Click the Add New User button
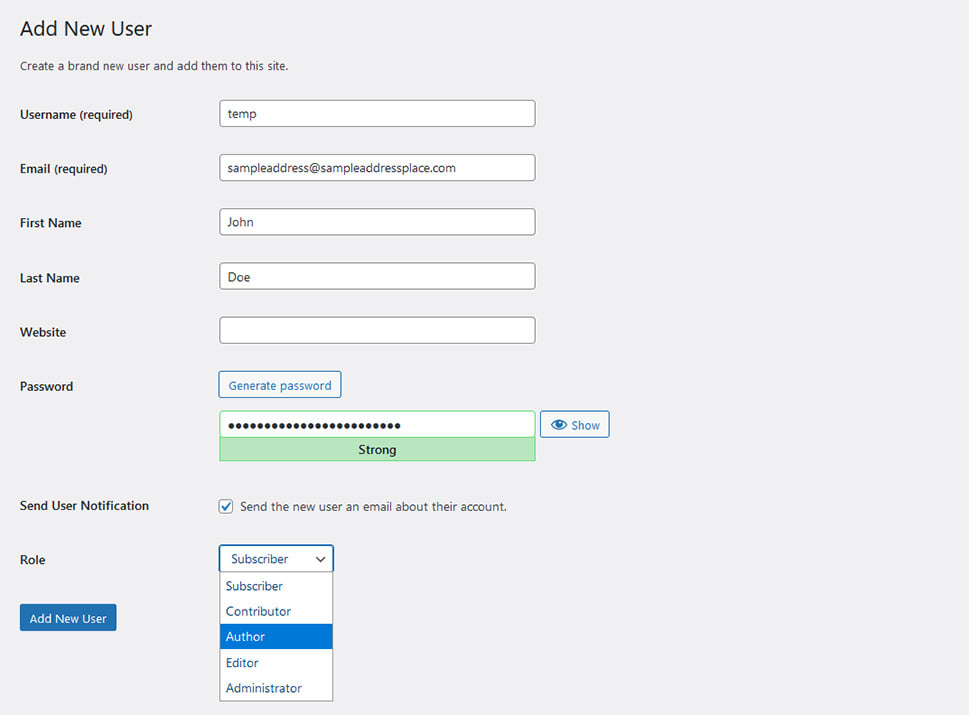 pyautogui.click(x=68, y=618)
